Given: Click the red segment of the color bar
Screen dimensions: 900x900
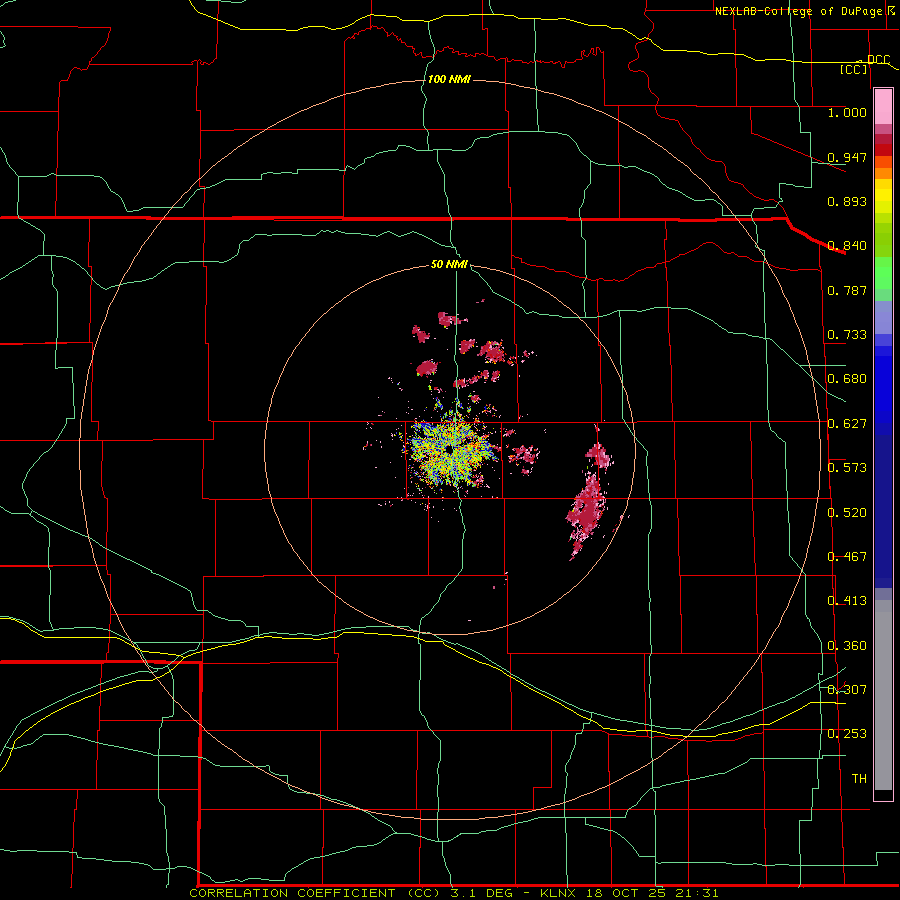Looking at the screenshot, I should click(883, 150).
